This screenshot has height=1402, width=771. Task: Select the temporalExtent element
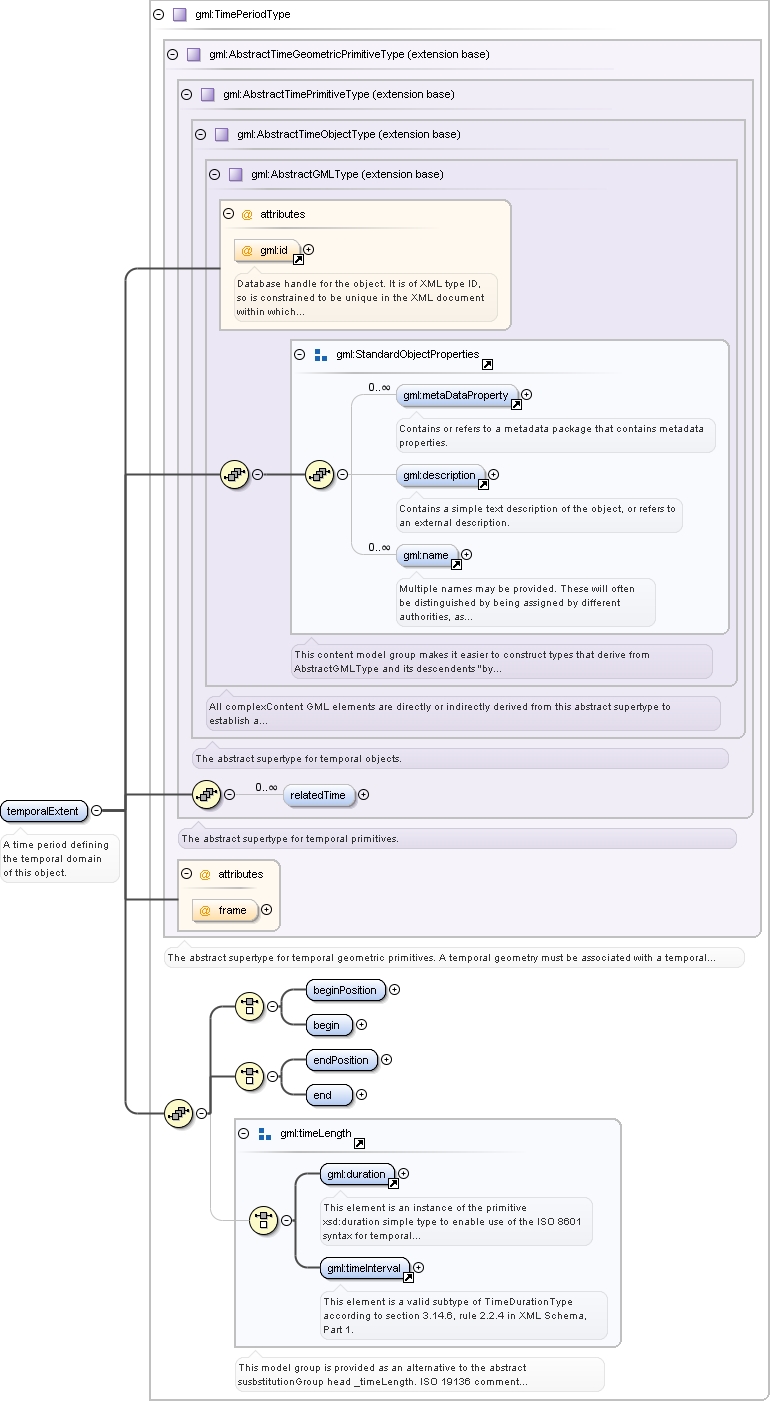coord(45,810)
